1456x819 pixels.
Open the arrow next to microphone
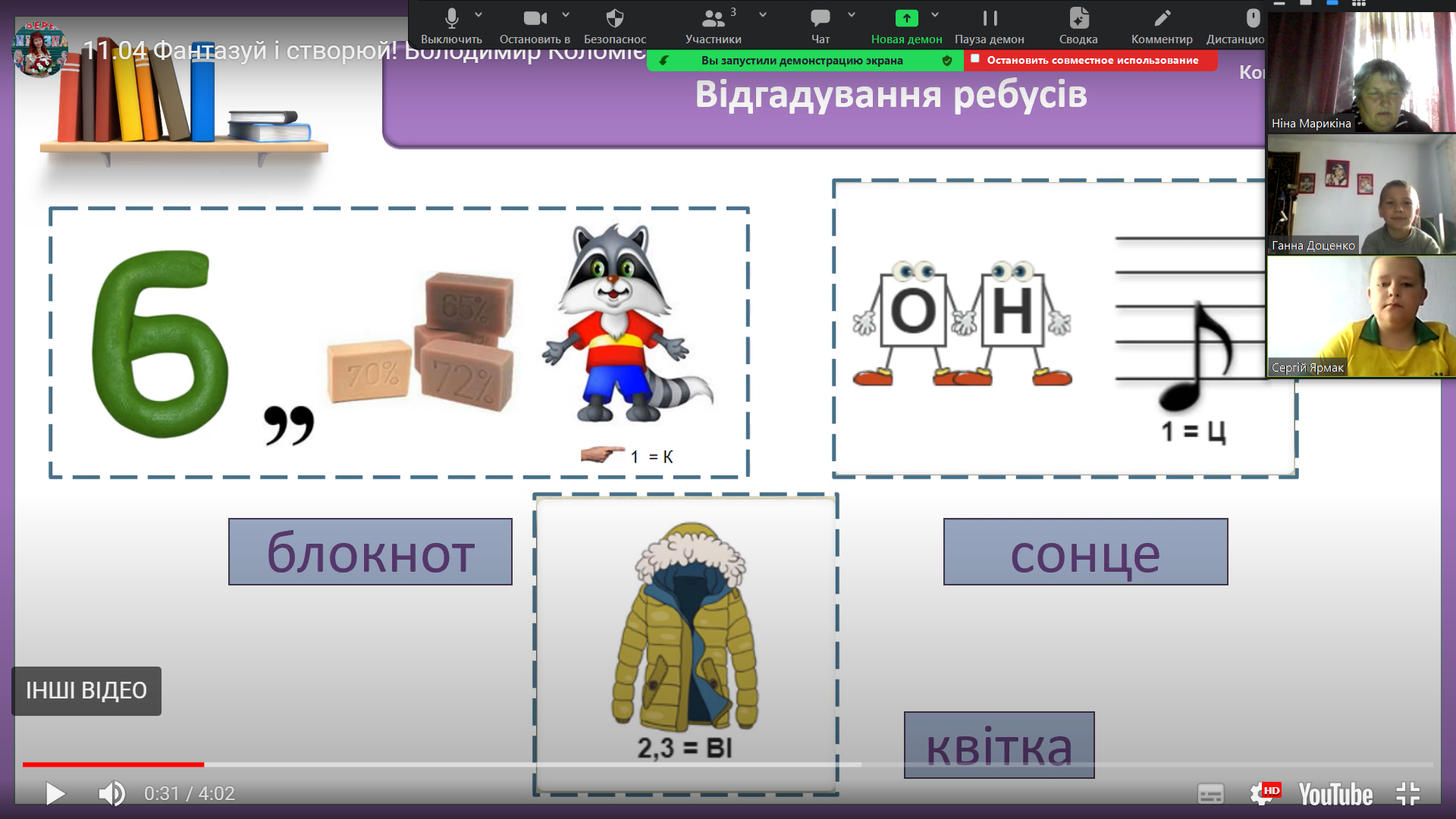(x=479, y=15)
